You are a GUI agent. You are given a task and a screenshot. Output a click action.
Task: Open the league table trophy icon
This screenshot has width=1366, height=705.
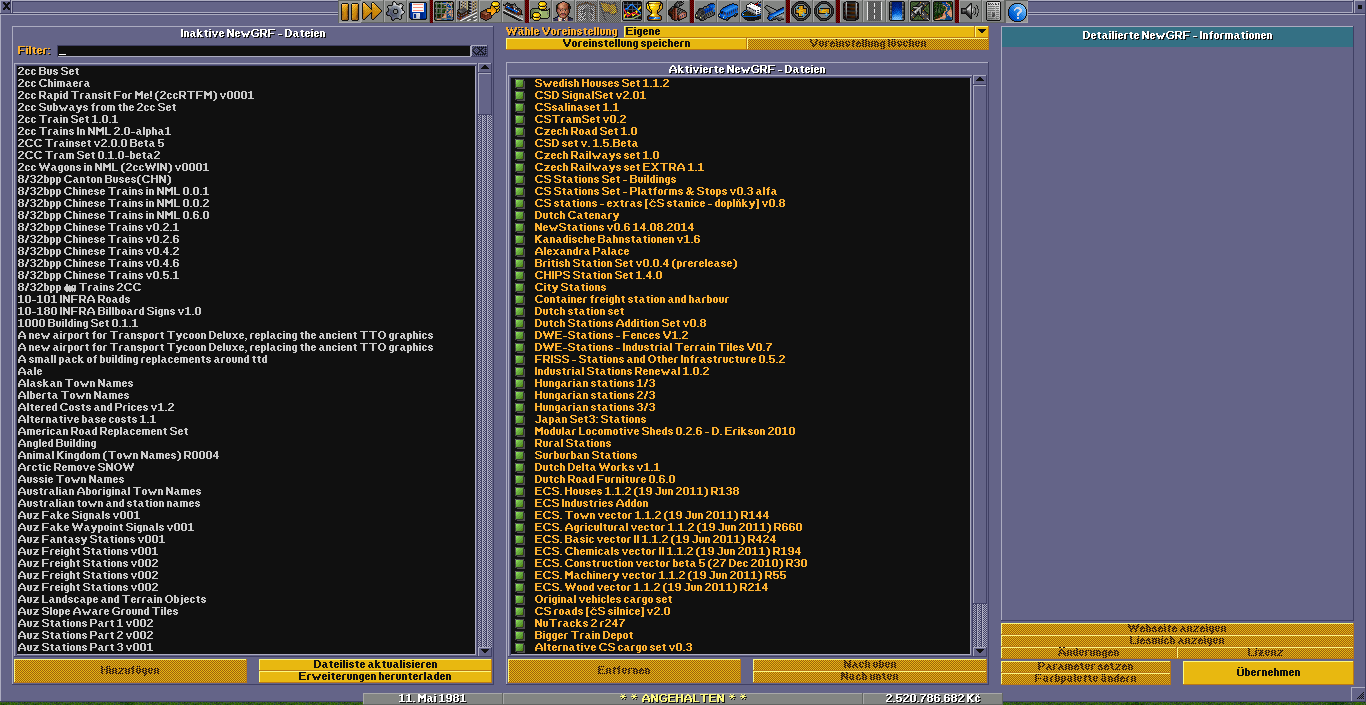[x=655, y=11]
